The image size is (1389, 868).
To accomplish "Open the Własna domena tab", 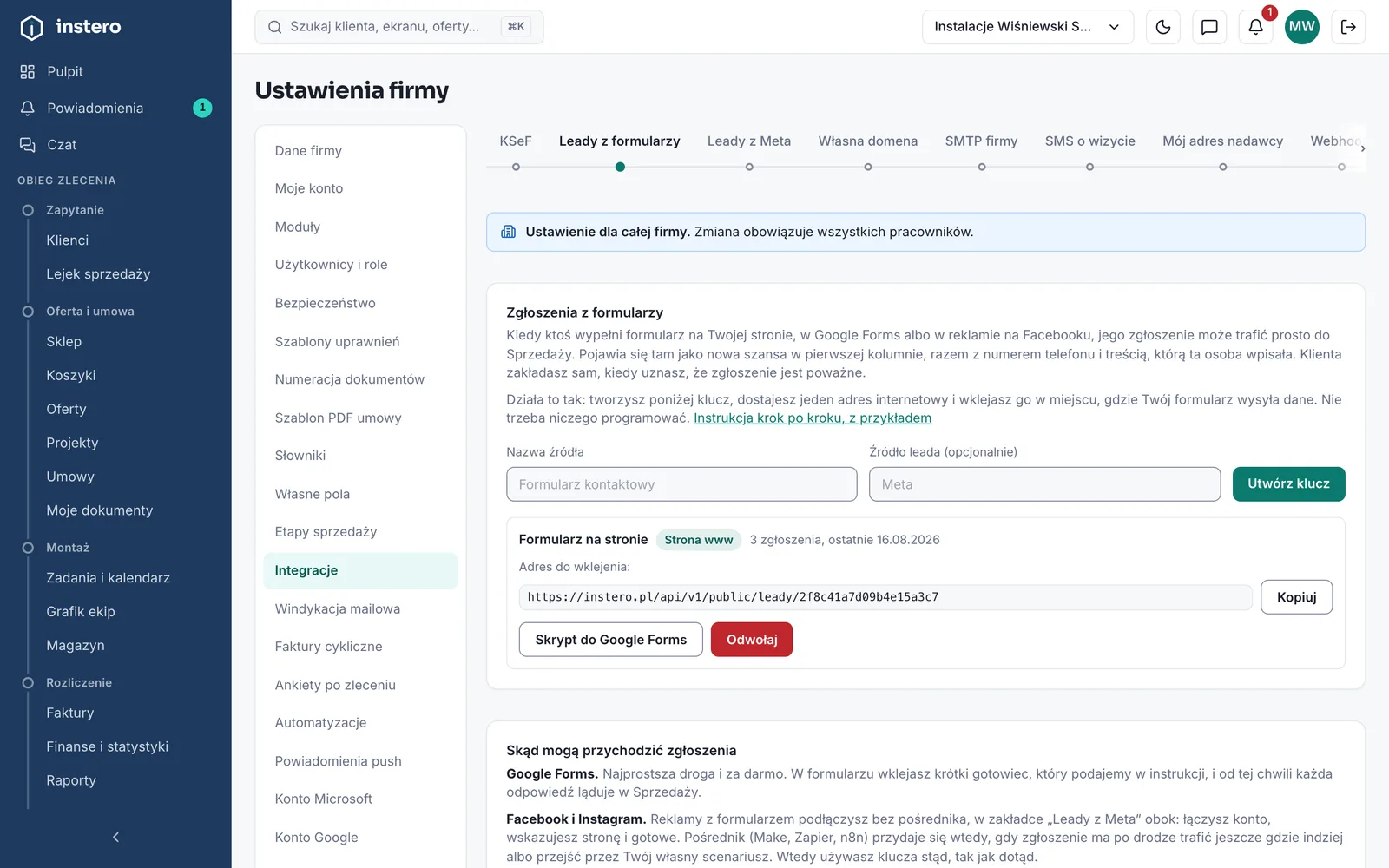I will tap(868, 141).
